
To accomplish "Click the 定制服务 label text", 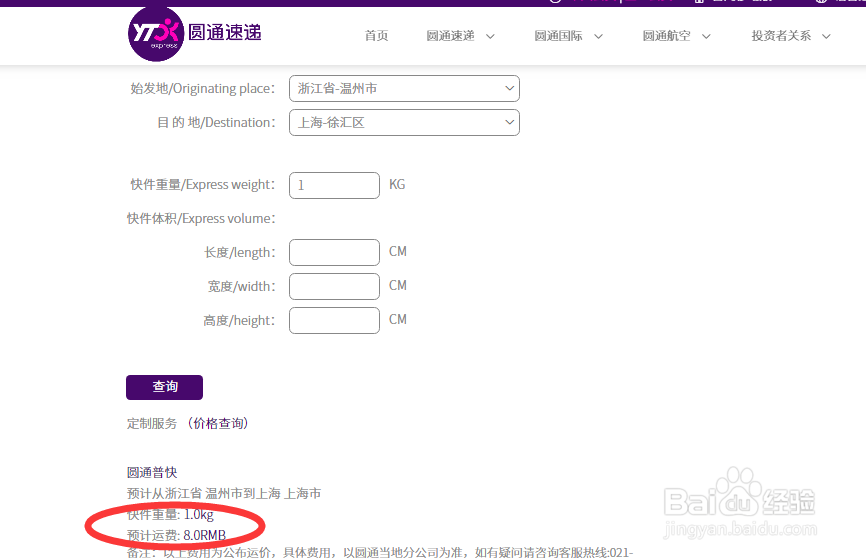I will tap(152, 424).
